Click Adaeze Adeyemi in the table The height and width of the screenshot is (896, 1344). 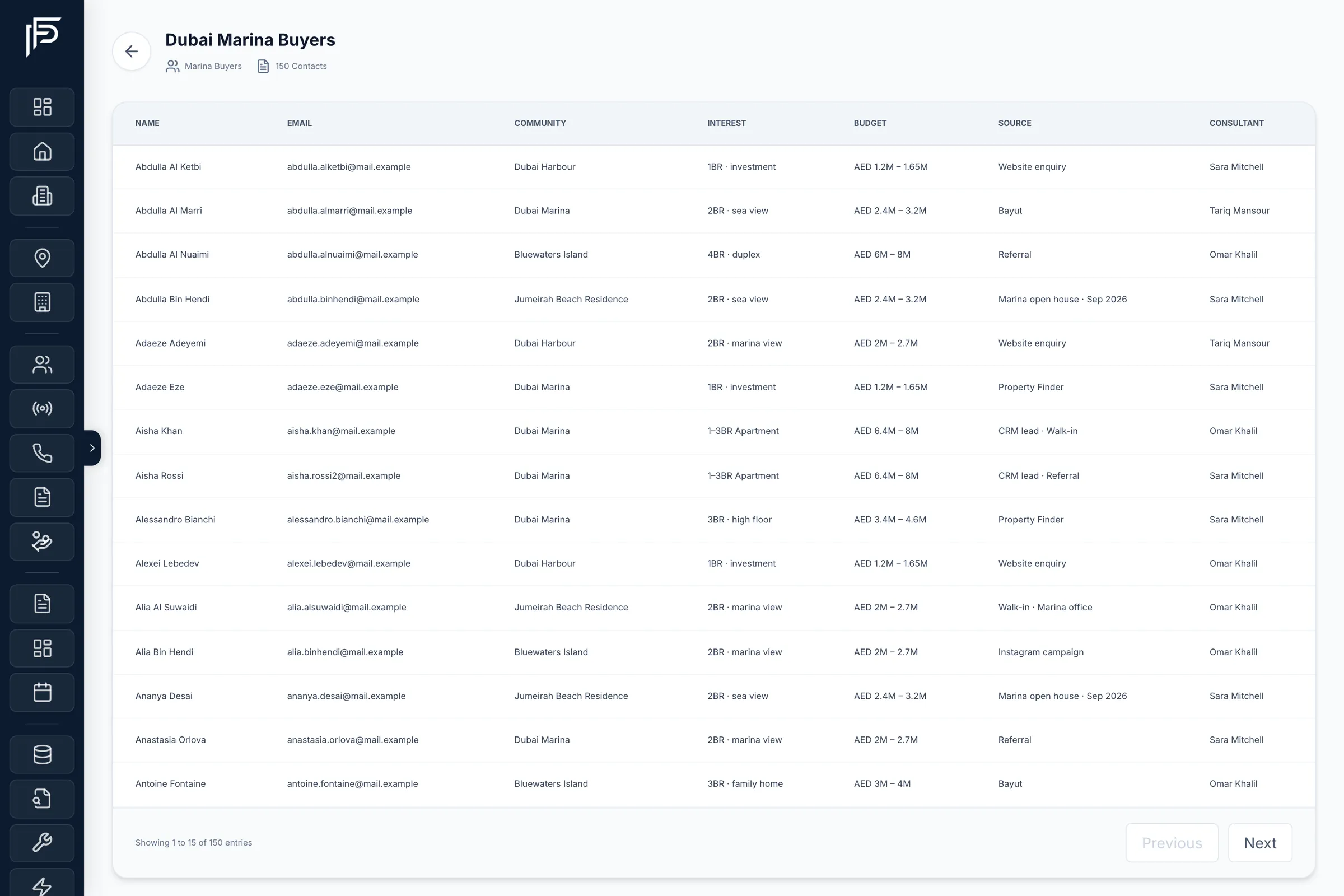click(x=170, y=343)
